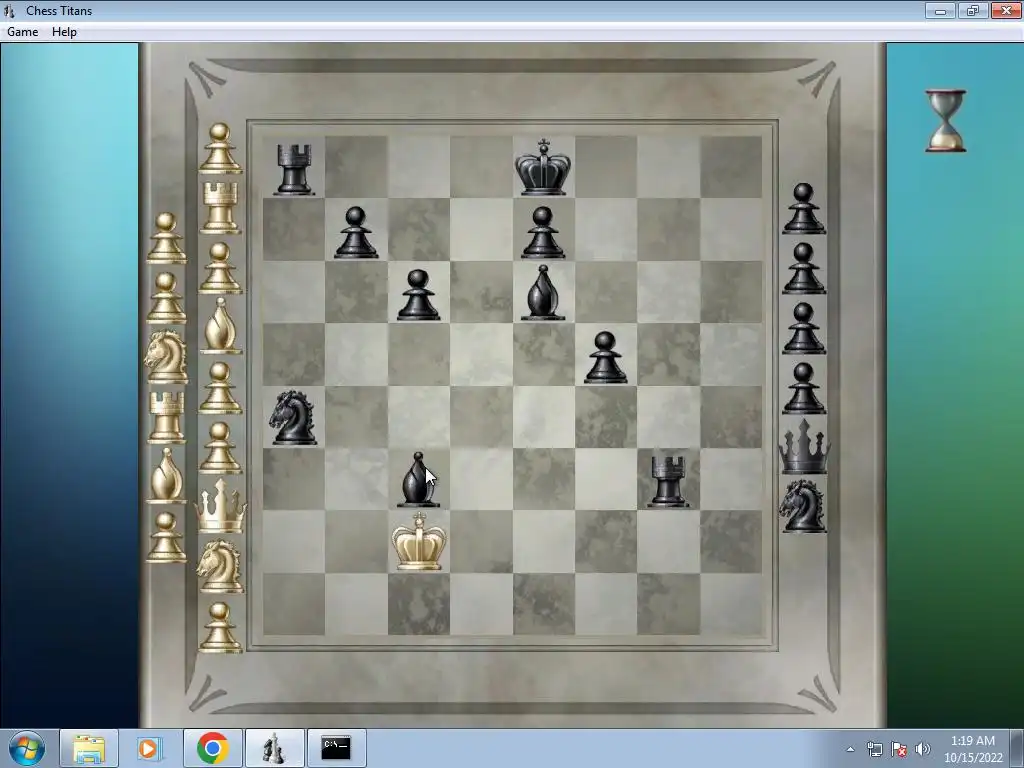1024x768 pixels.
Task: Click the black pawn directly below the black king
Action: point(543,232)
